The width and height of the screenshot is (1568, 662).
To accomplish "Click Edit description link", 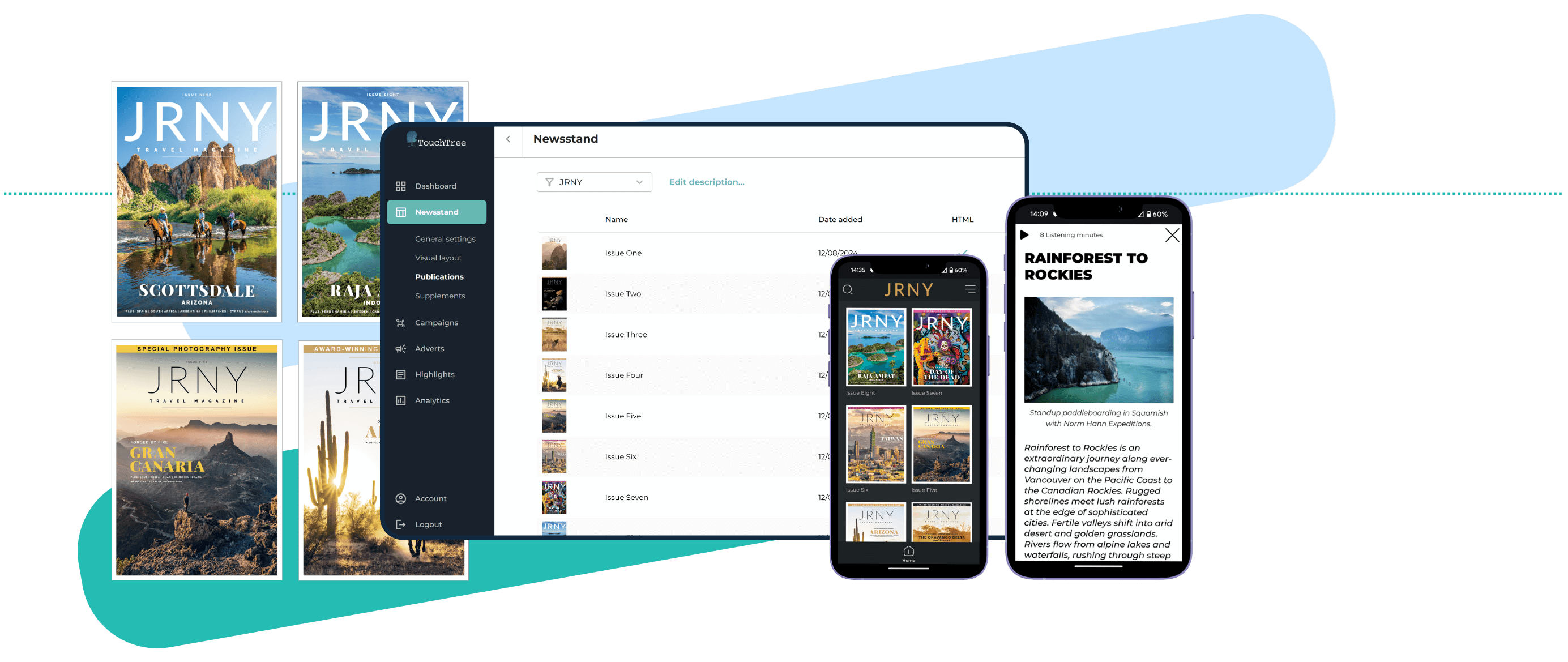I will tap(706, 182).
